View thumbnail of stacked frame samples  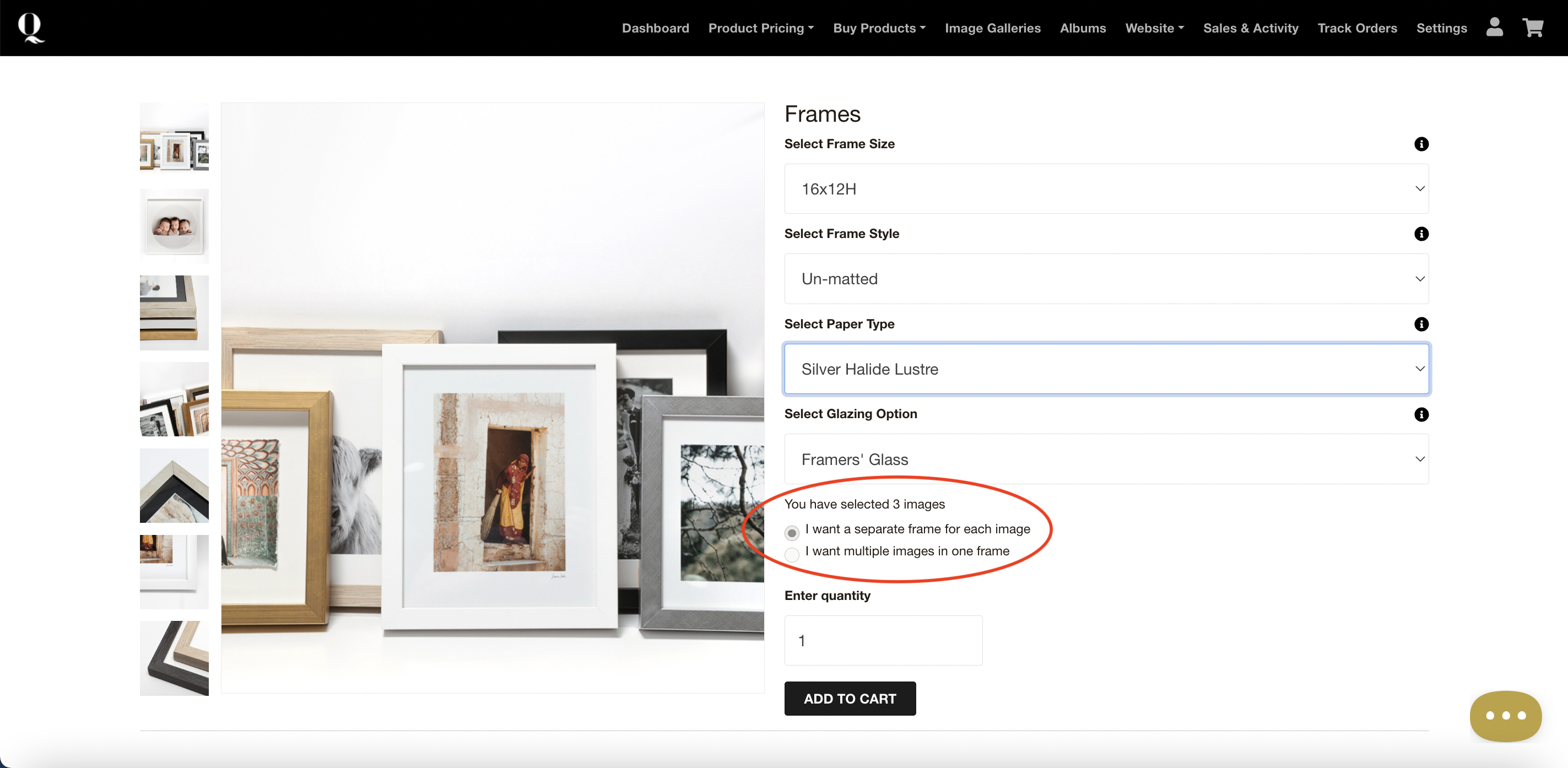174,312
